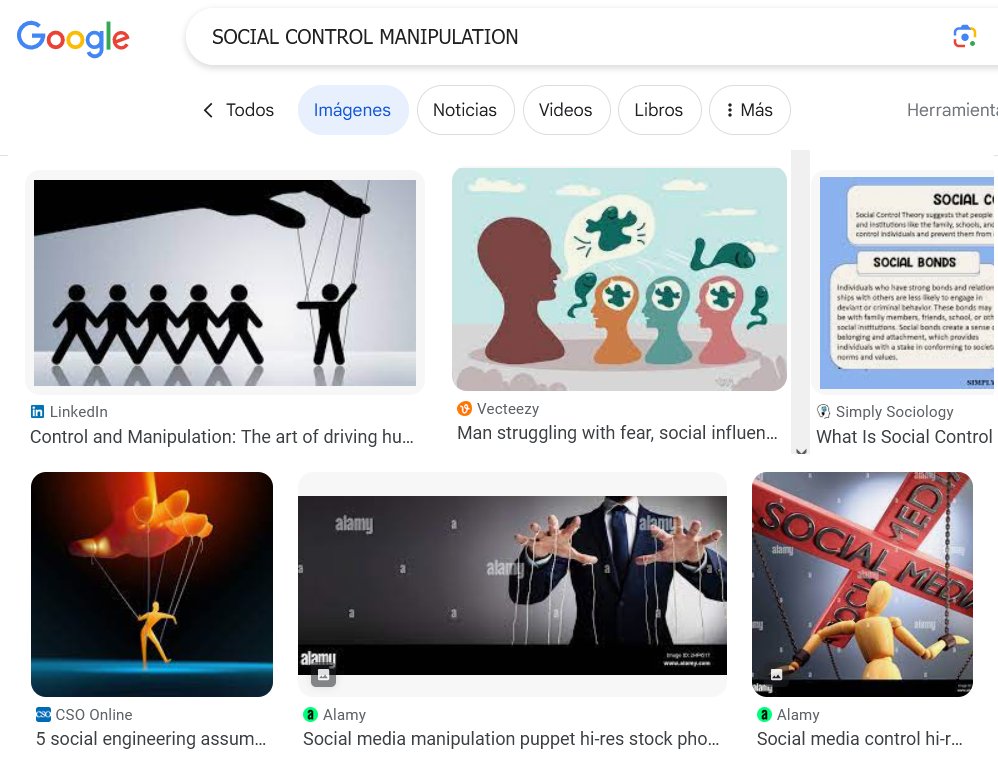Open 'Control and Manipulation' LinkedIn link
Viewport: 998px width, 770px height.
pyautogui.click(x=222, y=437)
